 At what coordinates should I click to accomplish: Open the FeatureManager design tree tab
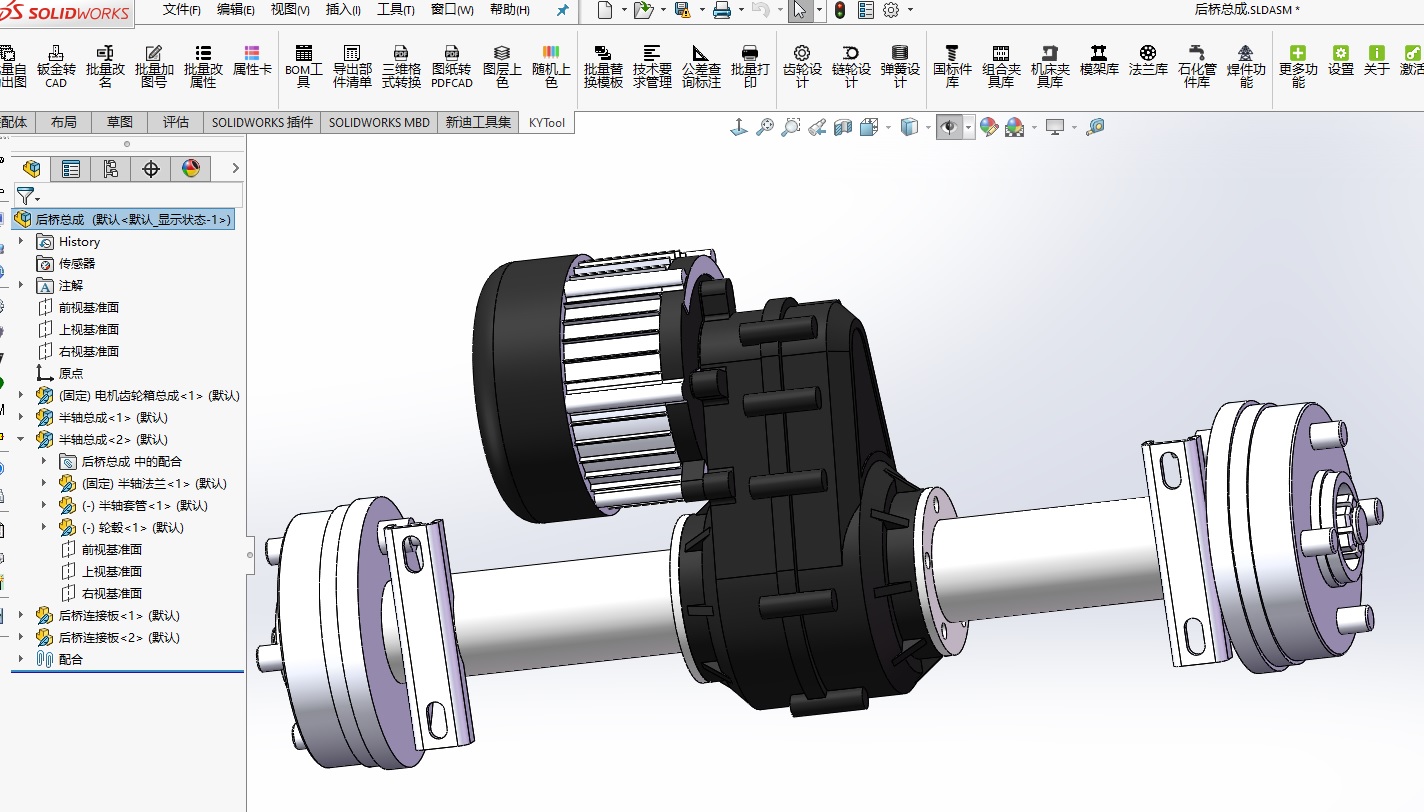coord(32,169)
